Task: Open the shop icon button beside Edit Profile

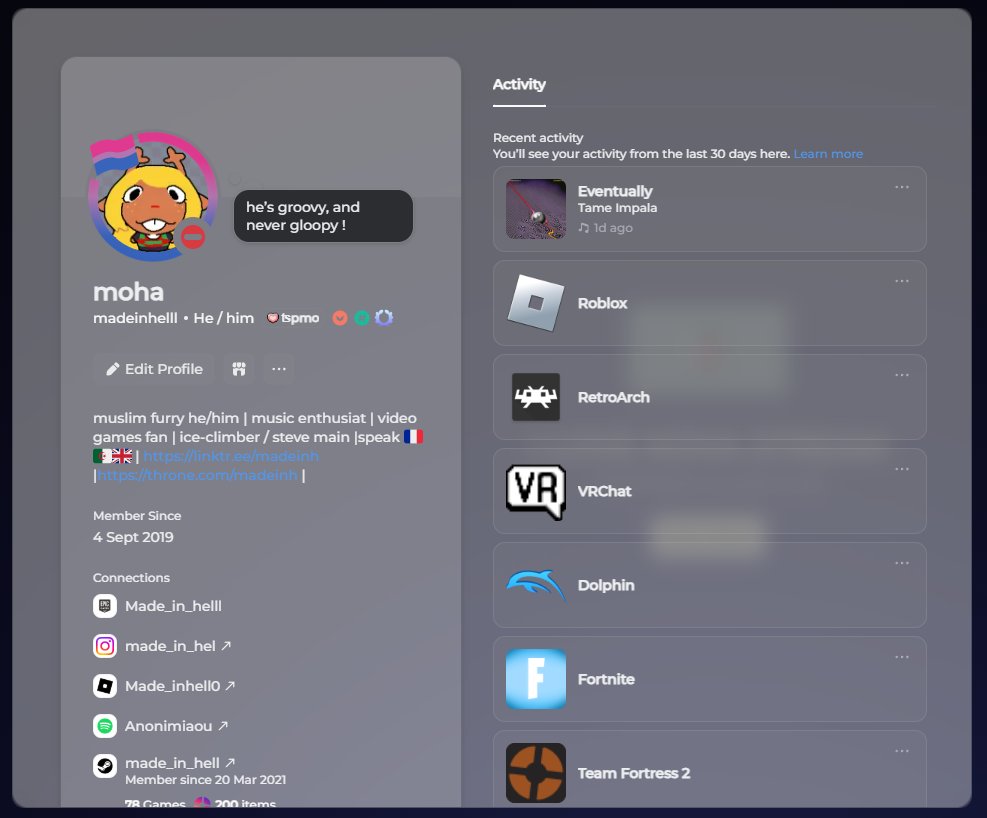Action: tap(239, 369)
